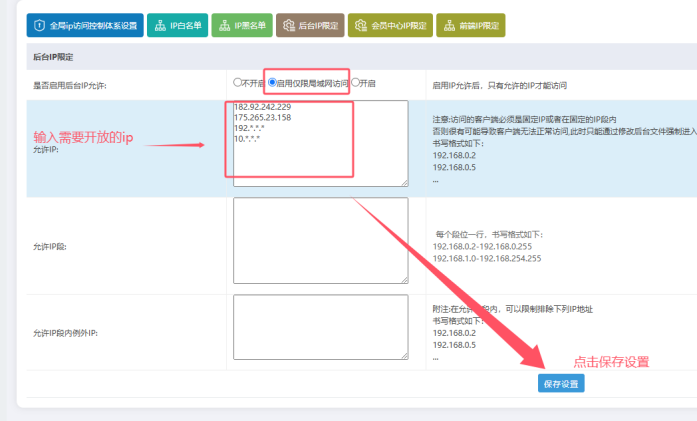Select the 不开启 radio option
697x421 pixels.
pyautogui.click(x=237, y=83)
